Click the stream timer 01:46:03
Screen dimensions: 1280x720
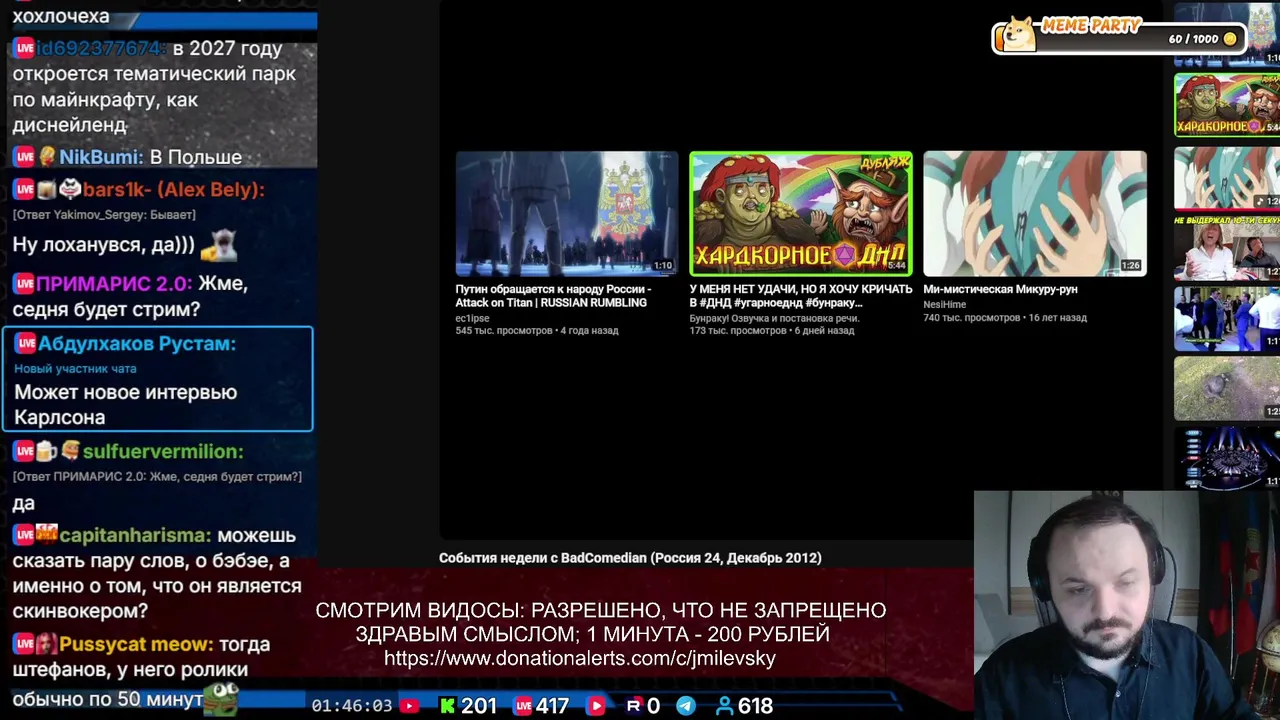[x=352, y=706]
